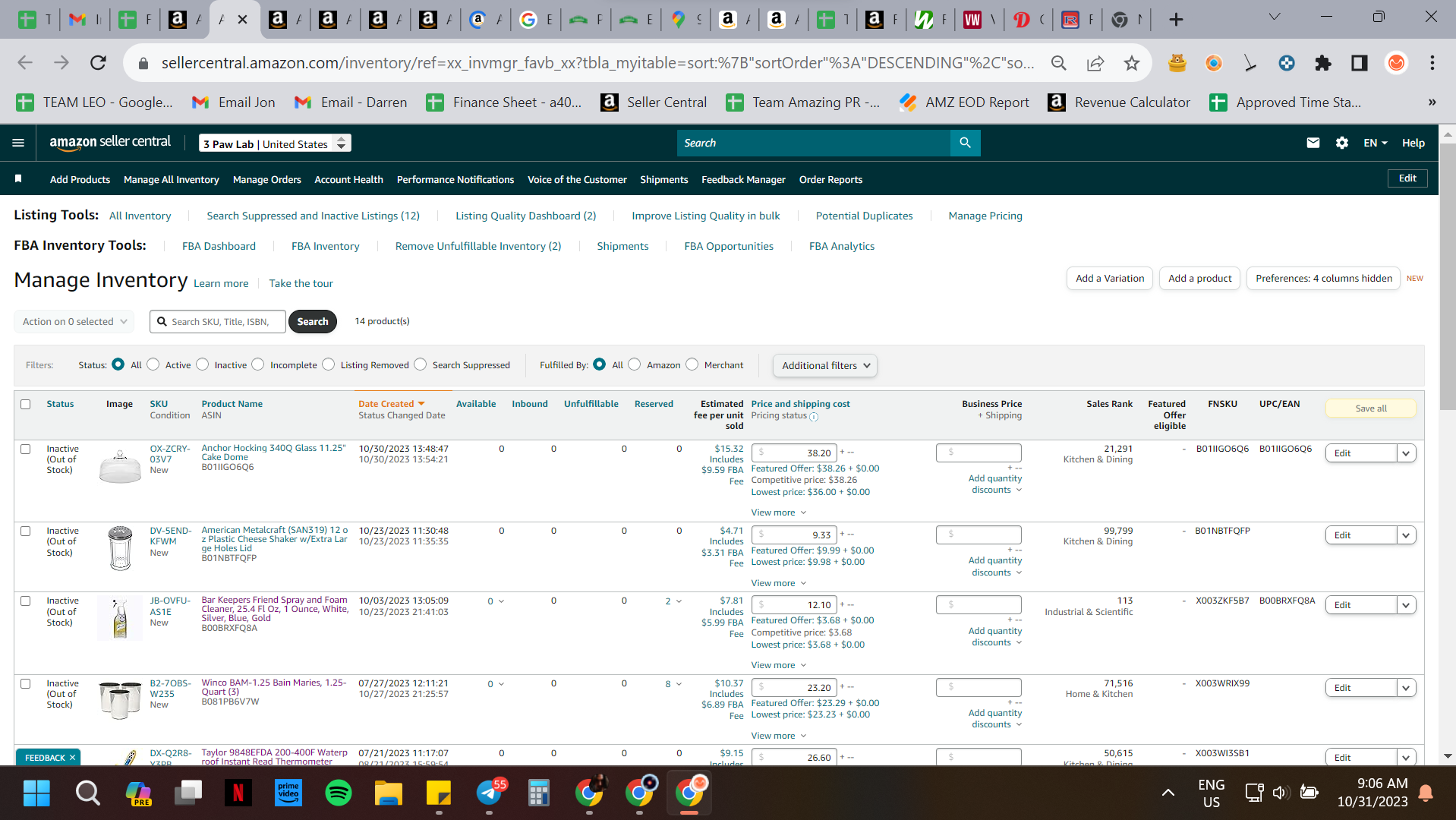Open the Chrome extensions puzzle icon

click(x=1322, y=63)
